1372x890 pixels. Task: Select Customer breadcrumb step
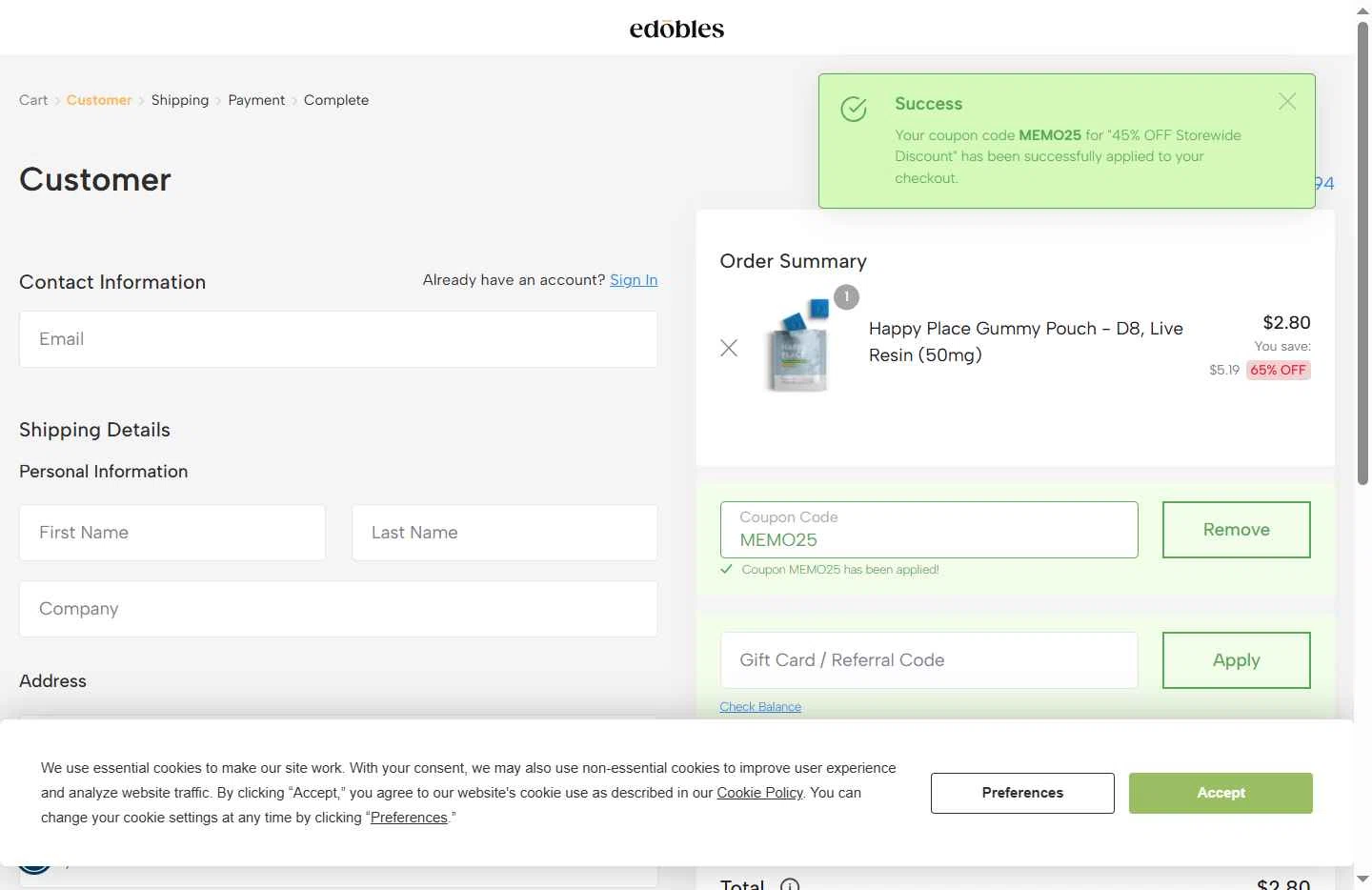(99, 100)
